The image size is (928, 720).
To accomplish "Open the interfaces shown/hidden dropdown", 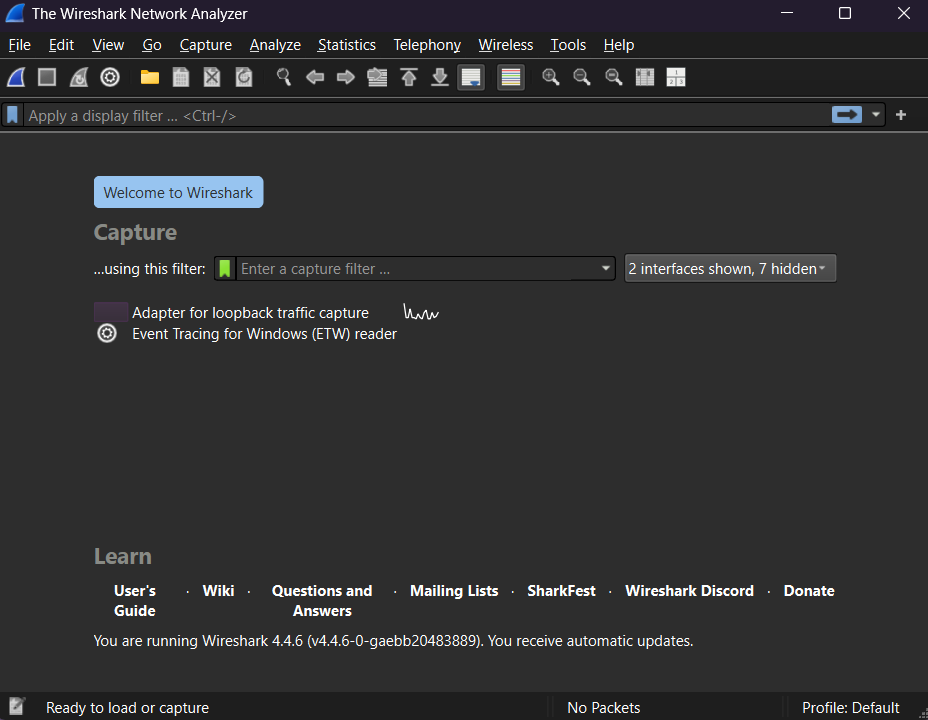I will click(730, 269).
